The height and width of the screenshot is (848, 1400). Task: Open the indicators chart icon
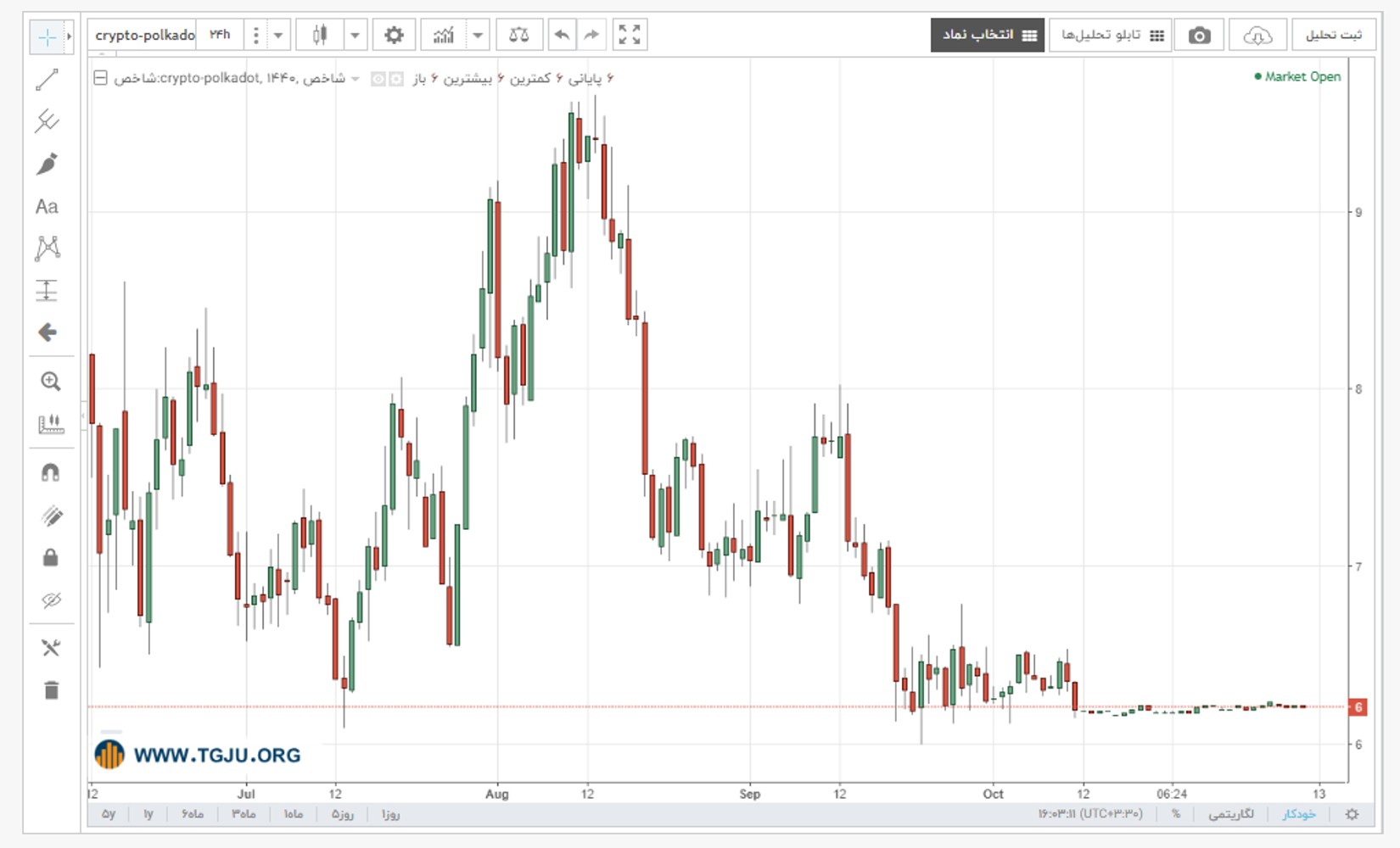click(x=443, y=36)
